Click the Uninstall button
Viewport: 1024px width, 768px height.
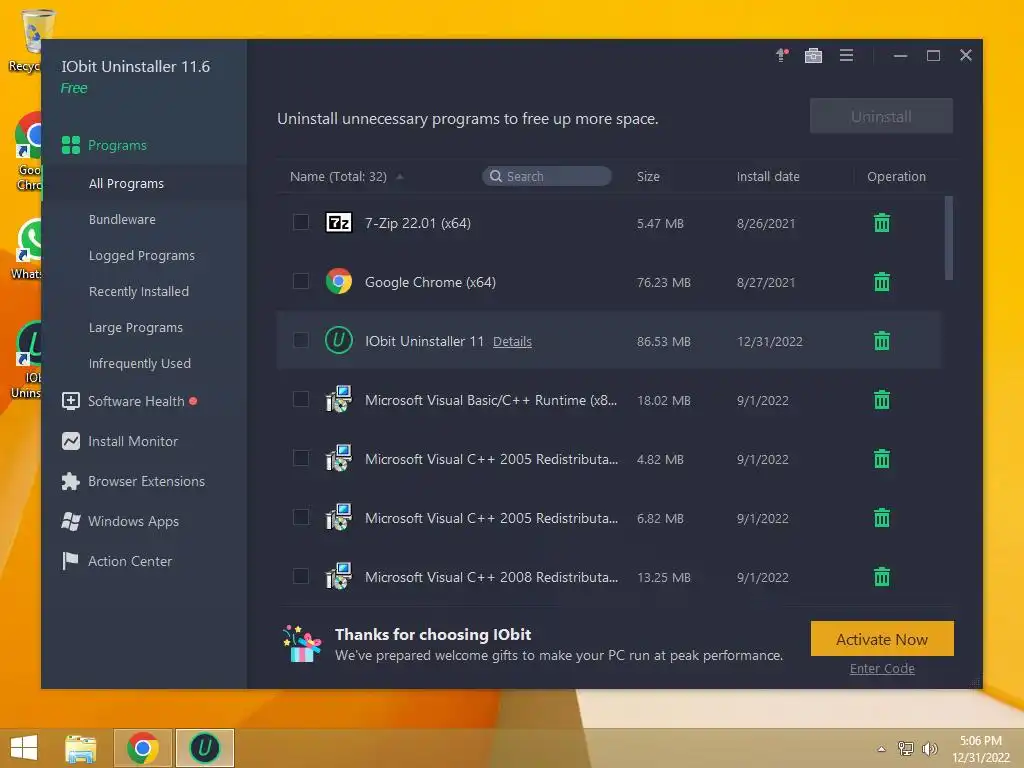[x=881, y=116]
